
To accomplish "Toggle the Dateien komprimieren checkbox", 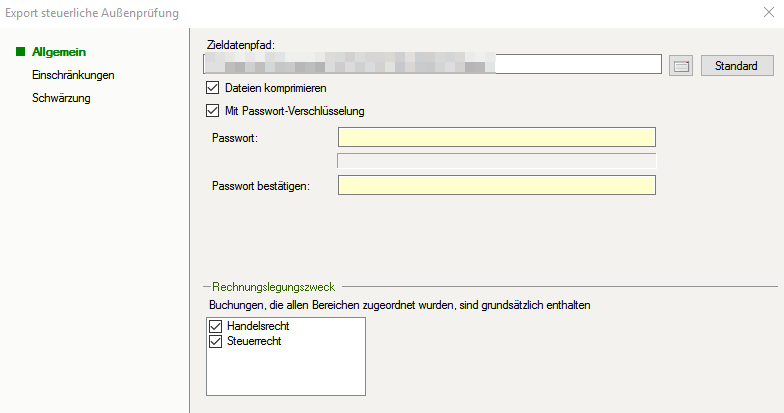I will pos(211,88).
